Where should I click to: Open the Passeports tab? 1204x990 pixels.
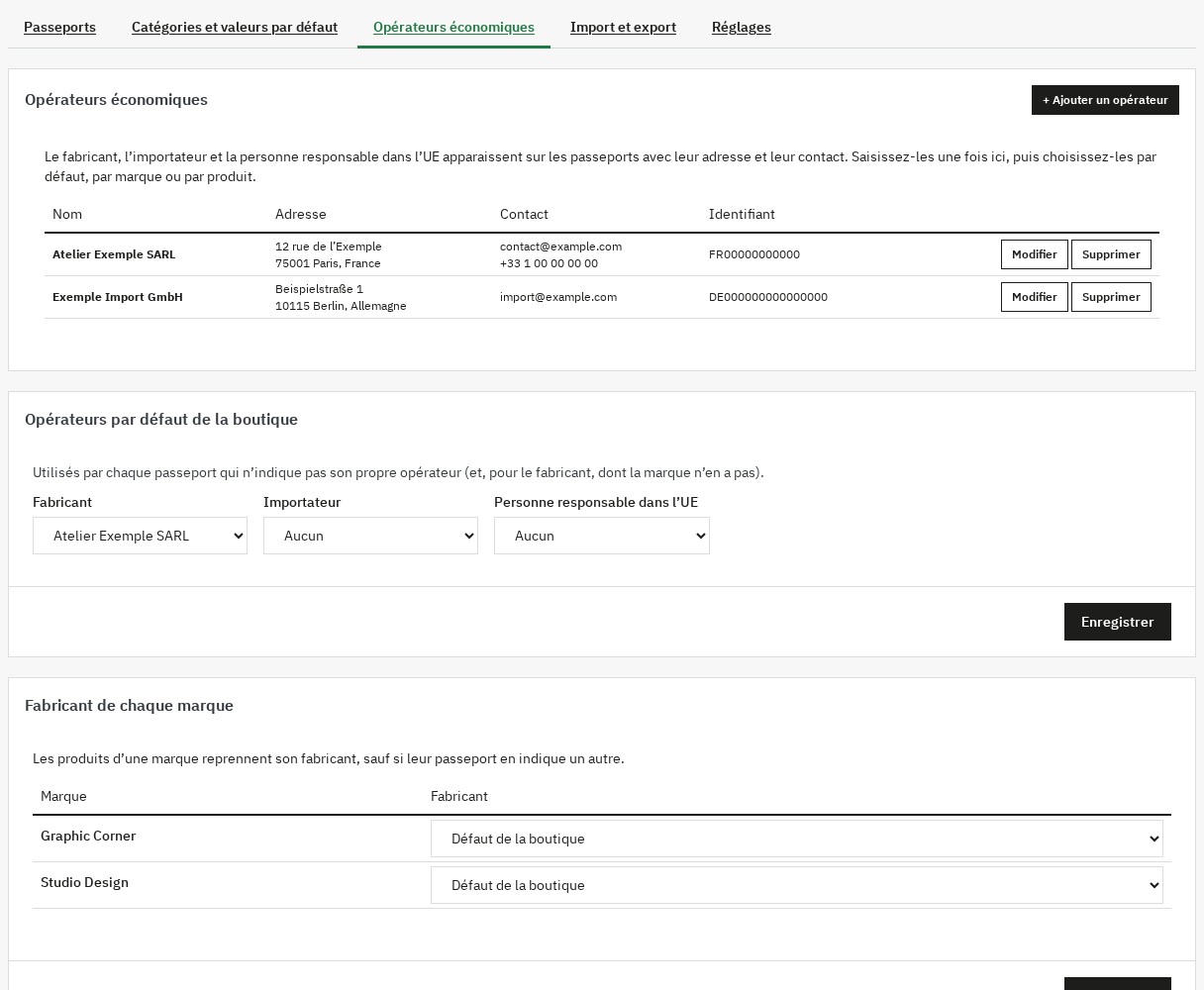(59, 27)
